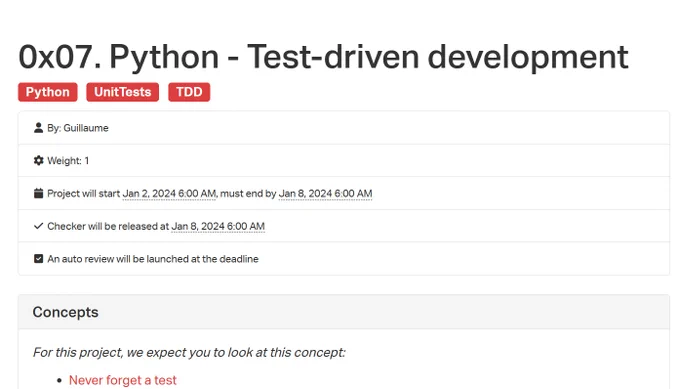Click the checked box icon beside auto review
Screen dimensions: 680x389
38,259
